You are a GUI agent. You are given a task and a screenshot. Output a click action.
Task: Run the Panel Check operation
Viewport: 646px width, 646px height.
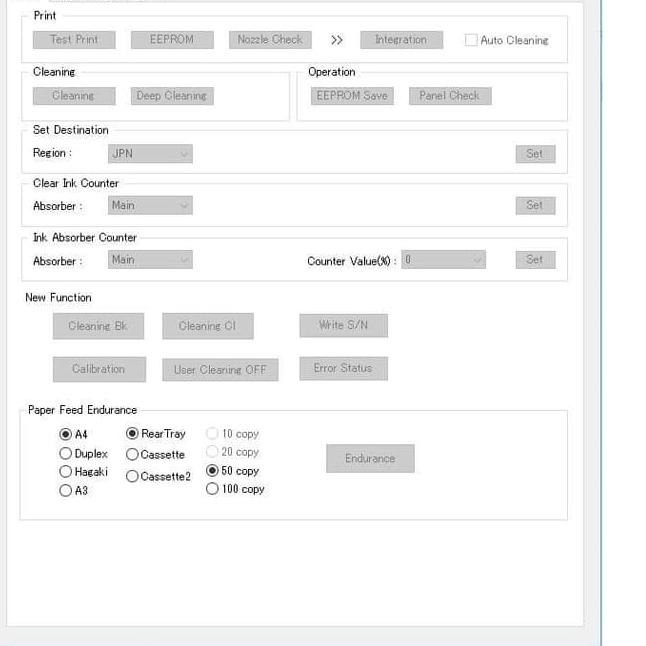pyautogui.click(x=449, y=96)
